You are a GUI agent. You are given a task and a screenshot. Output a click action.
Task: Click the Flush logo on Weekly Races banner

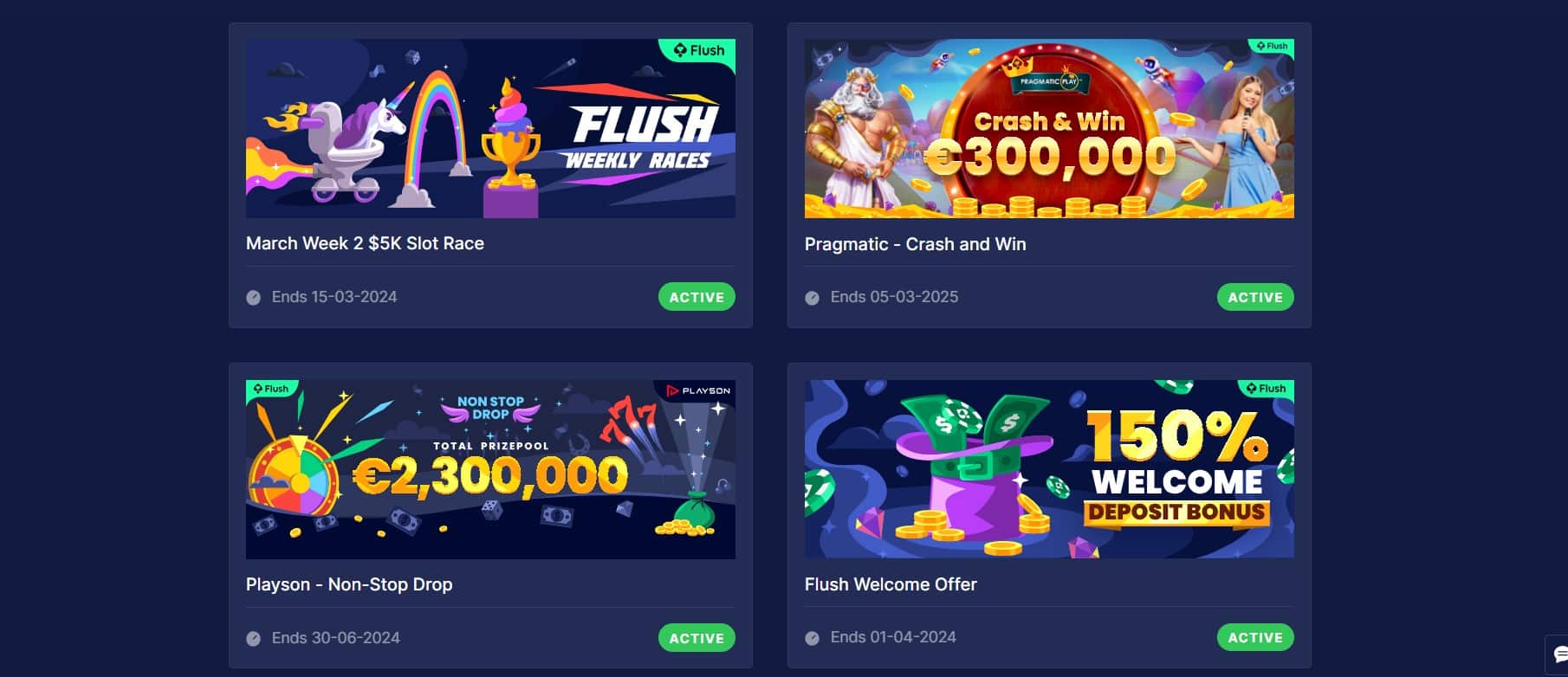coord(698,50)
